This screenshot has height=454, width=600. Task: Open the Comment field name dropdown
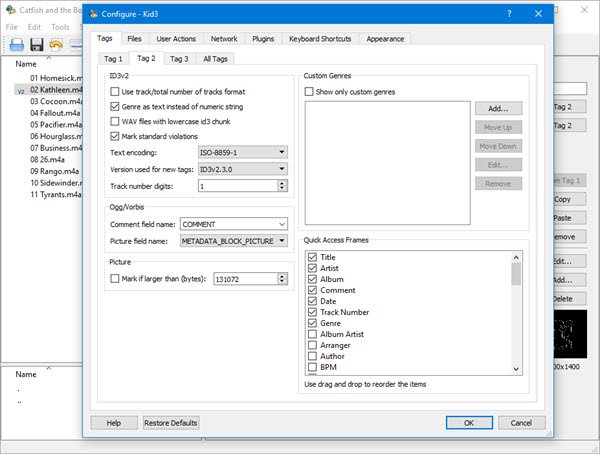282,224
